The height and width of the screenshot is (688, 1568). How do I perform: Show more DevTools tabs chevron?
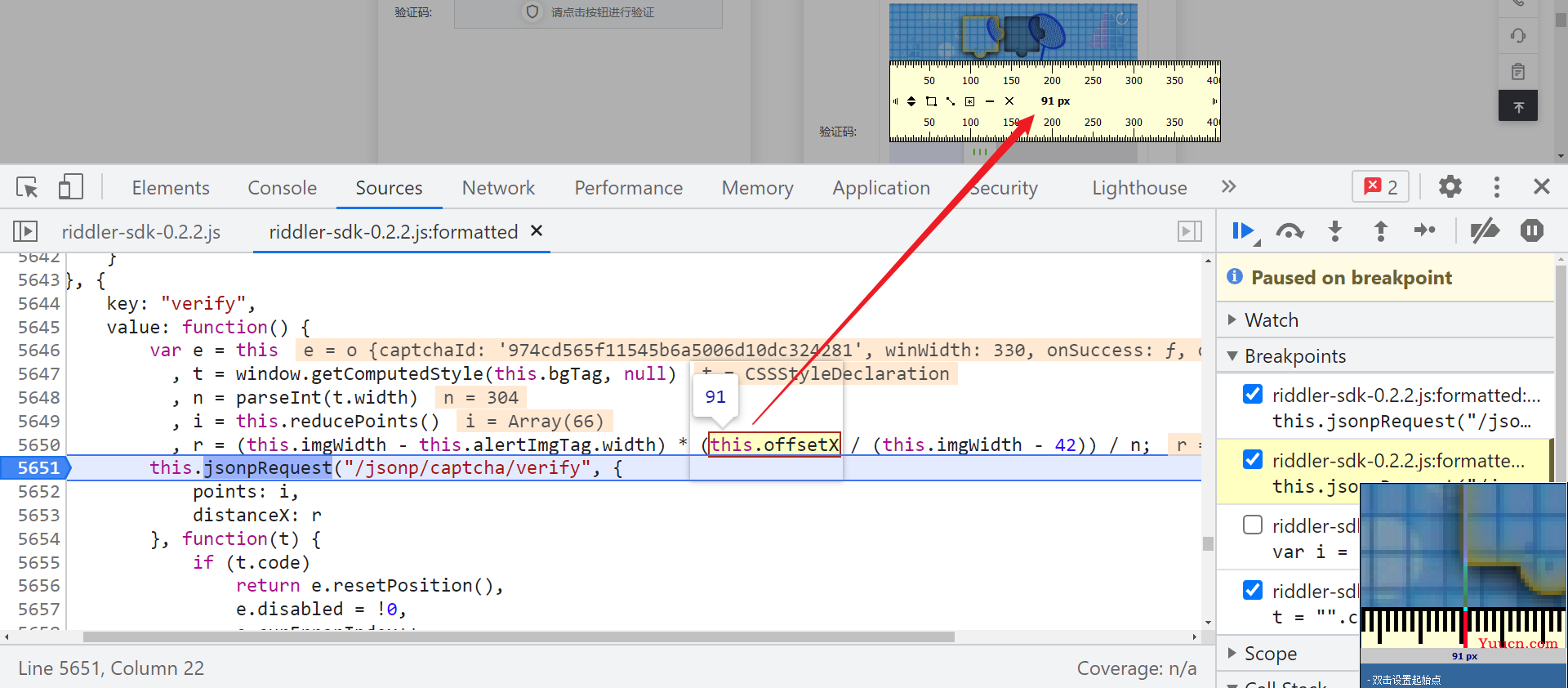point(1228,187)
